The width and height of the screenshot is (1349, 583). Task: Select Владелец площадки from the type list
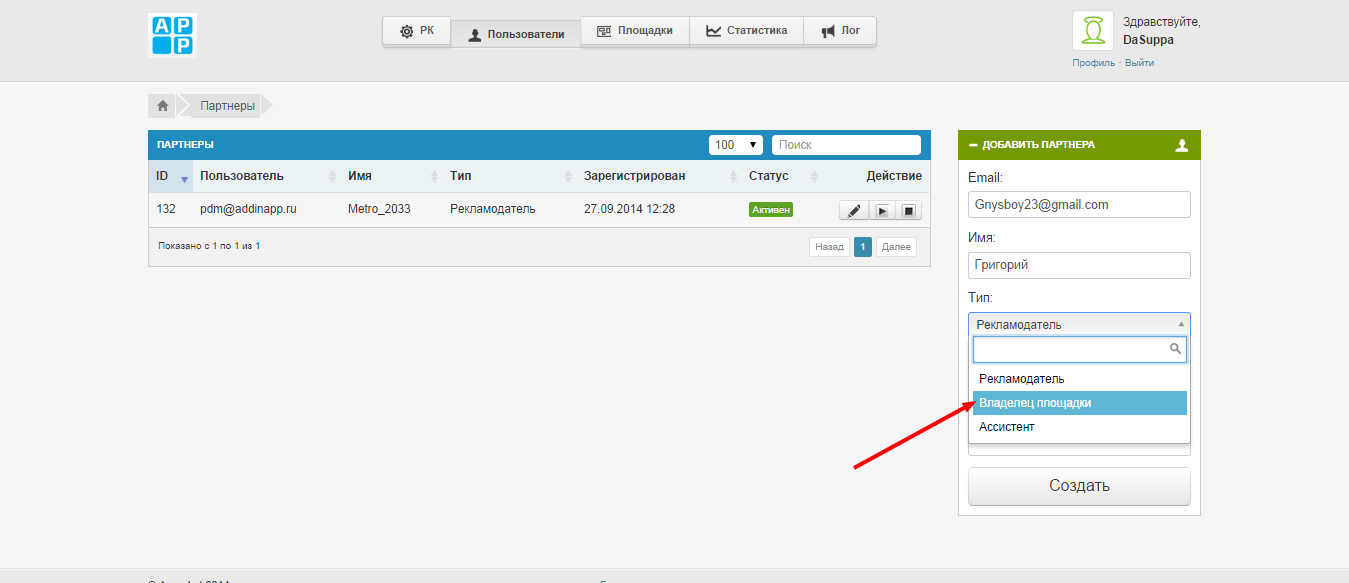click(1078, 403)
